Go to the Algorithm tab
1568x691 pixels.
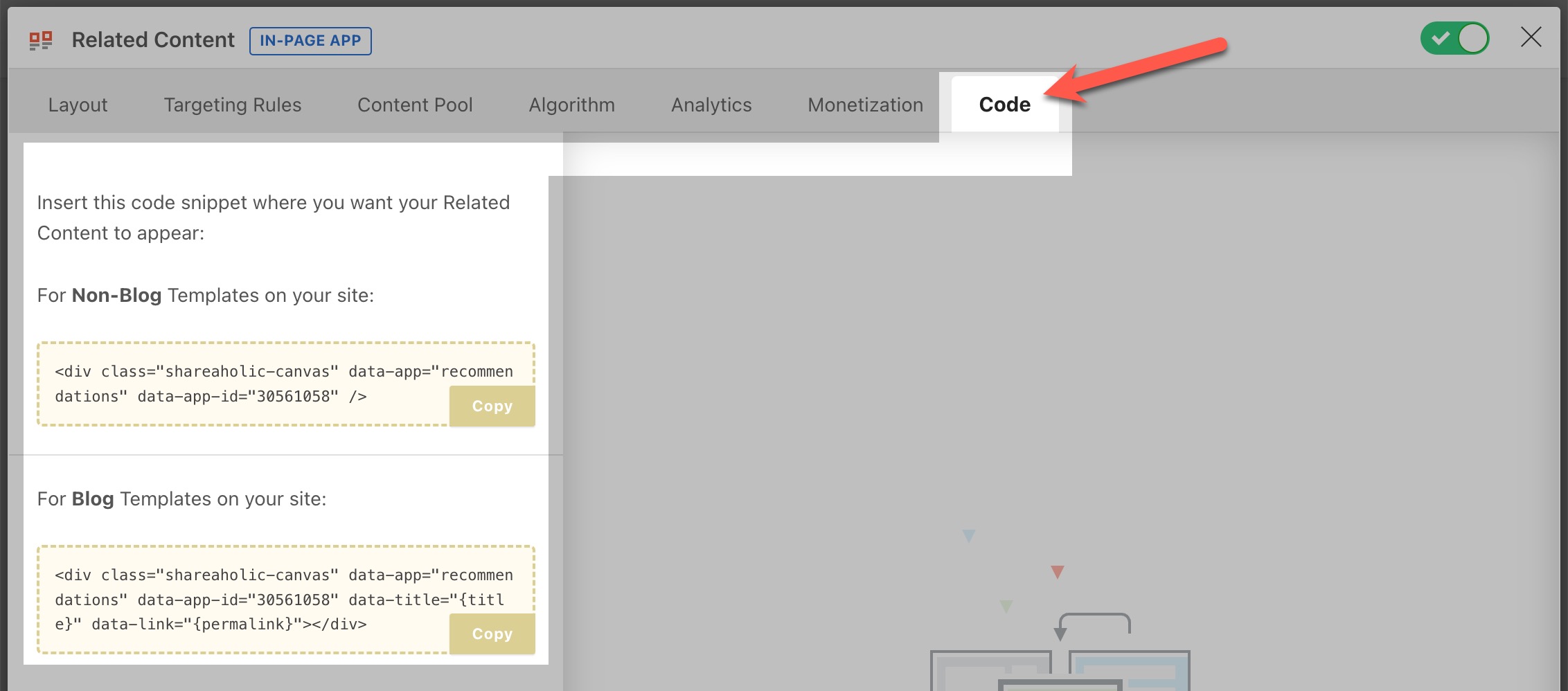tap(572, 105)
